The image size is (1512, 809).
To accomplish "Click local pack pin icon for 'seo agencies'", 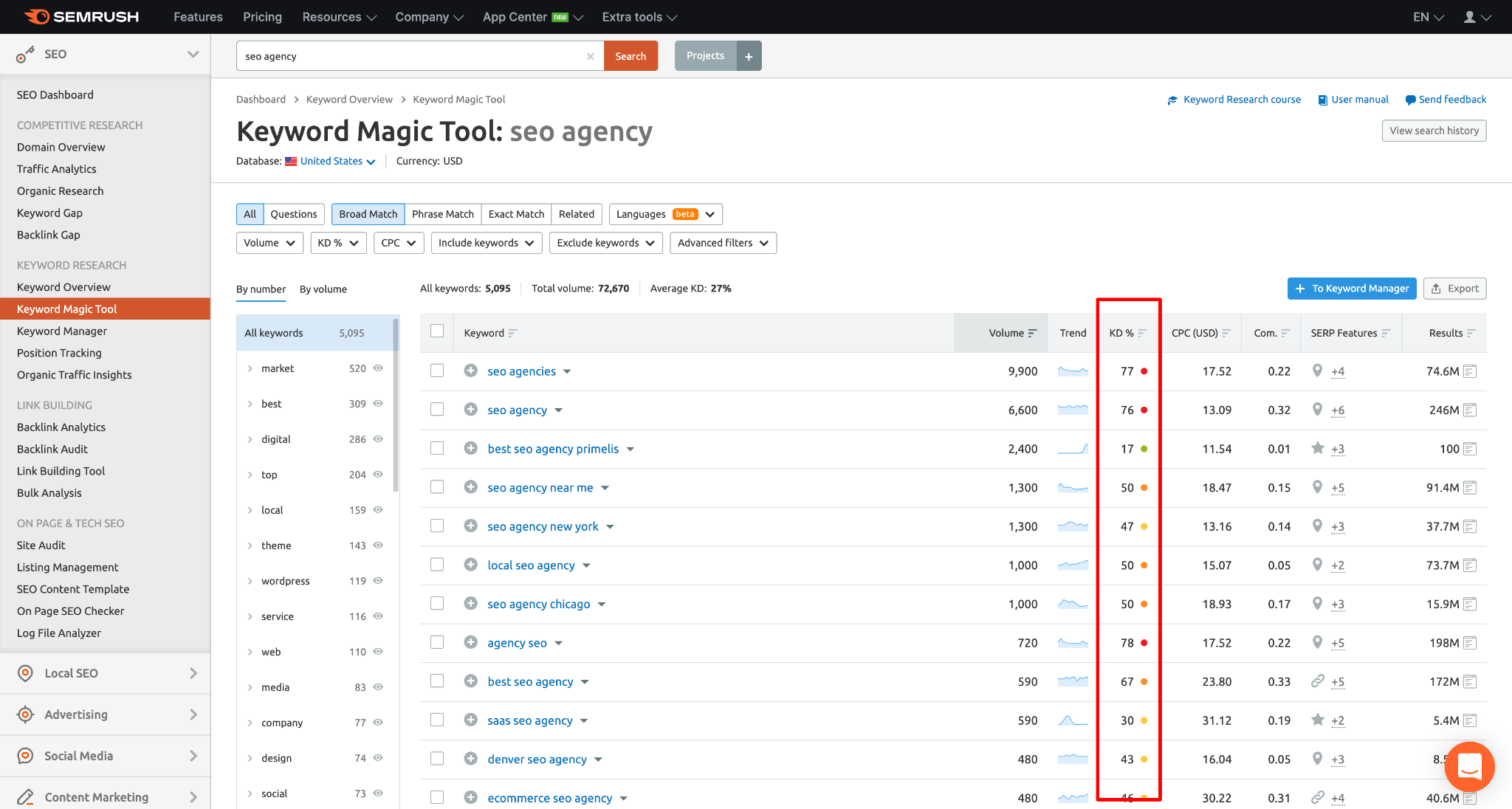I will 1317,371.
